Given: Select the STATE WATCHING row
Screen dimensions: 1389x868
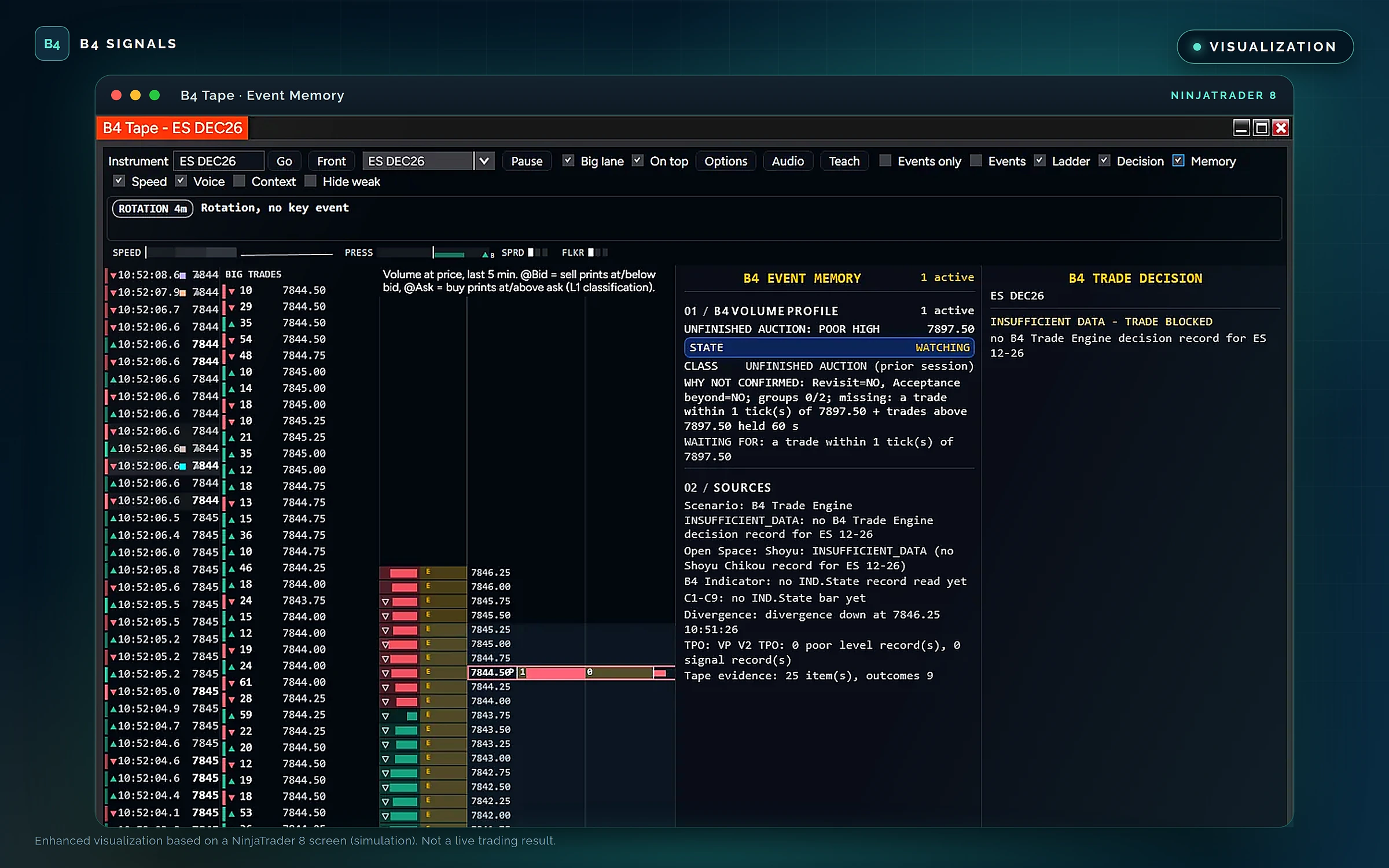Looking at the screenshot, I should click(x=829, y=348).
